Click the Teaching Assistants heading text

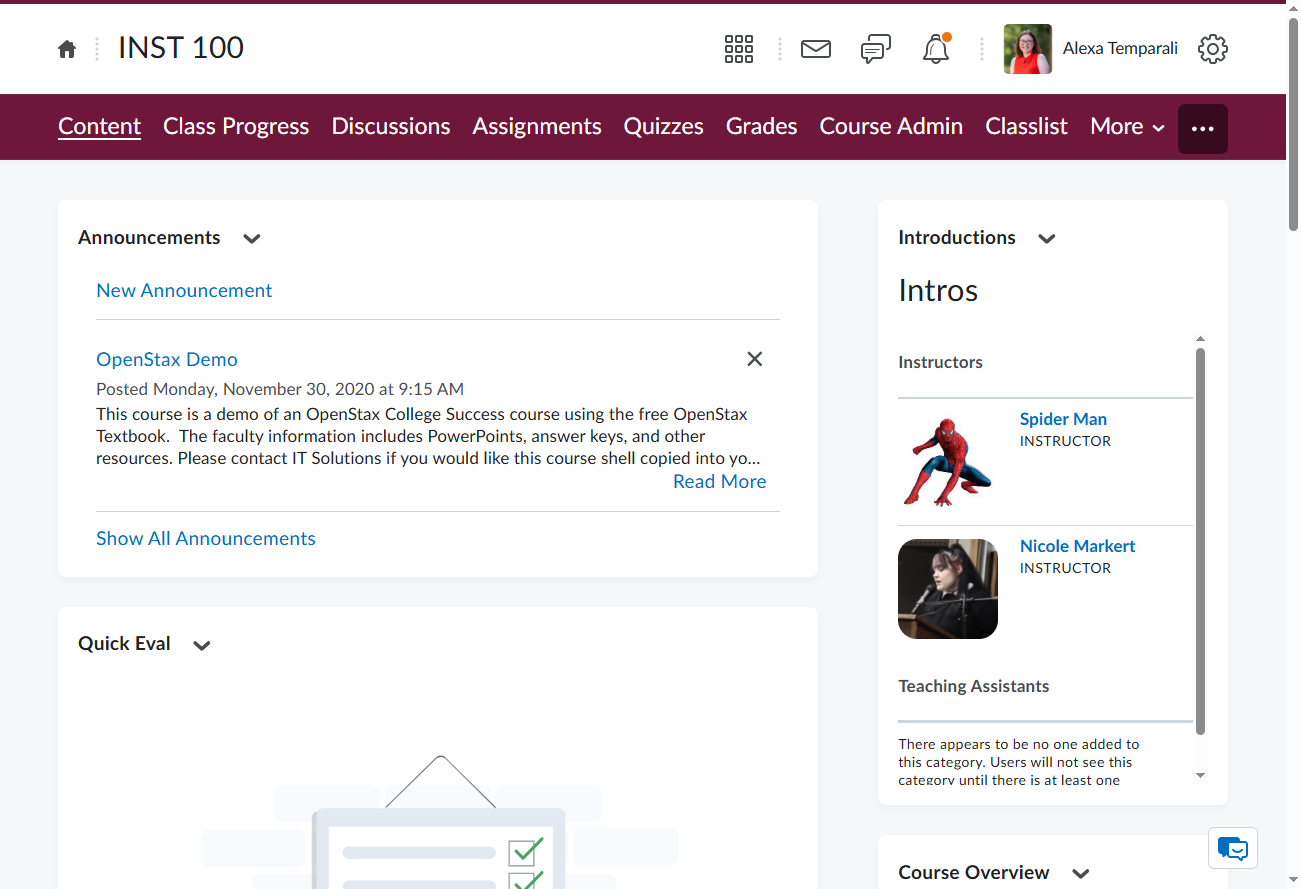[974, 686]
